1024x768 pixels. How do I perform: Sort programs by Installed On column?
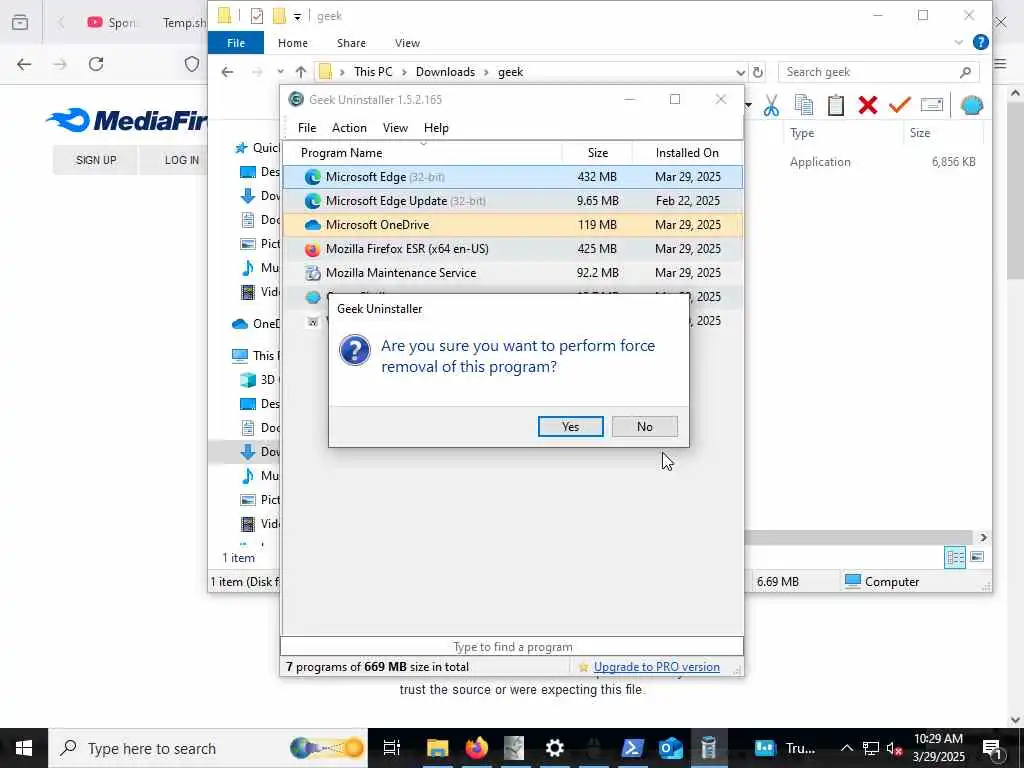[687, 153]
